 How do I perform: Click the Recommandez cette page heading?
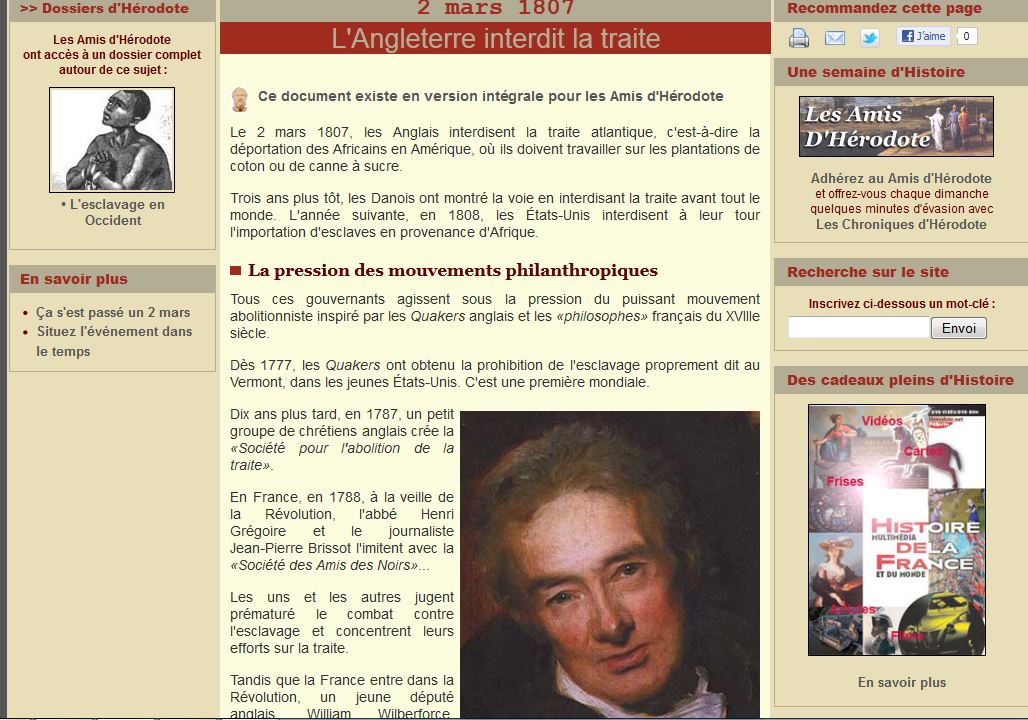point(884,9)
